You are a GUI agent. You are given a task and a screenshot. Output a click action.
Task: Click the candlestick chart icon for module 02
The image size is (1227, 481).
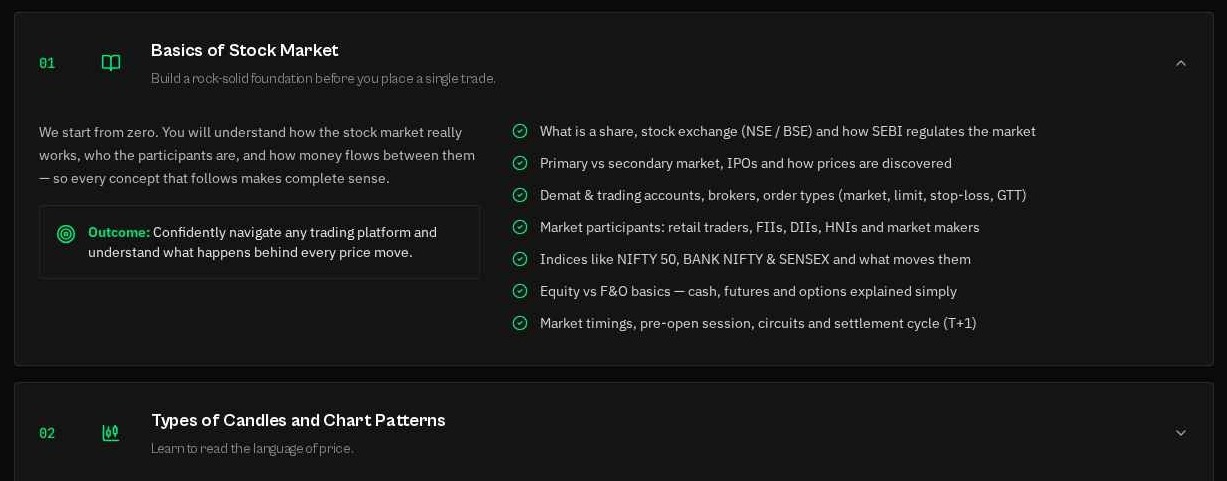111,433
